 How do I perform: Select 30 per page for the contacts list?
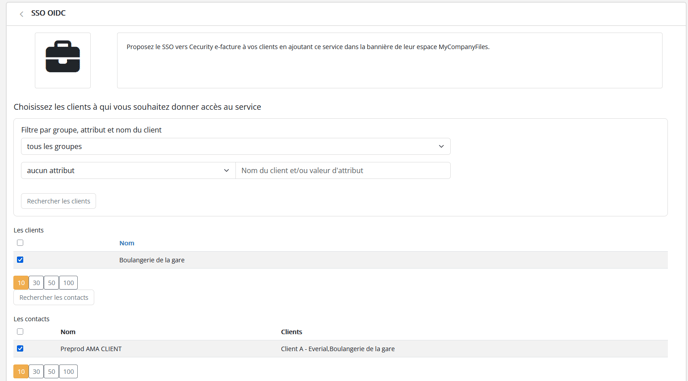click(36, 371)
